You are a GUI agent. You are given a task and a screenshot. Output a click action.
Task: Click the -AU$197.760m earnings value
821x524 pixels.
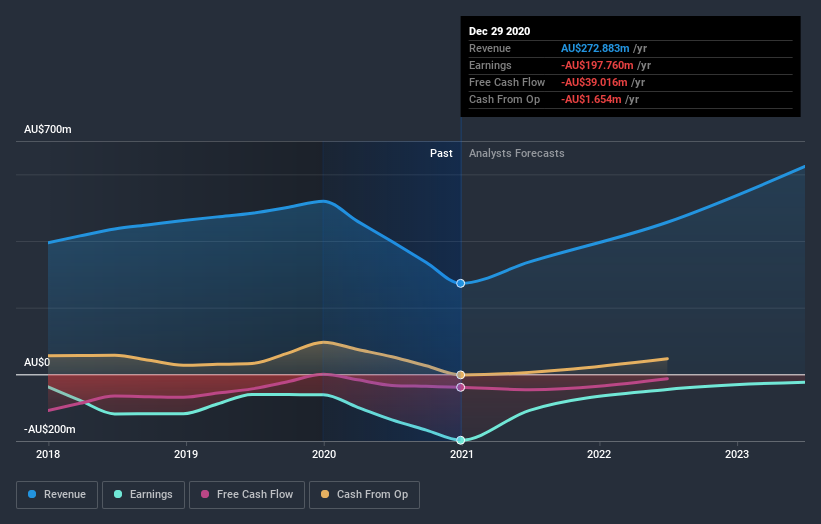tap(597, 65)
